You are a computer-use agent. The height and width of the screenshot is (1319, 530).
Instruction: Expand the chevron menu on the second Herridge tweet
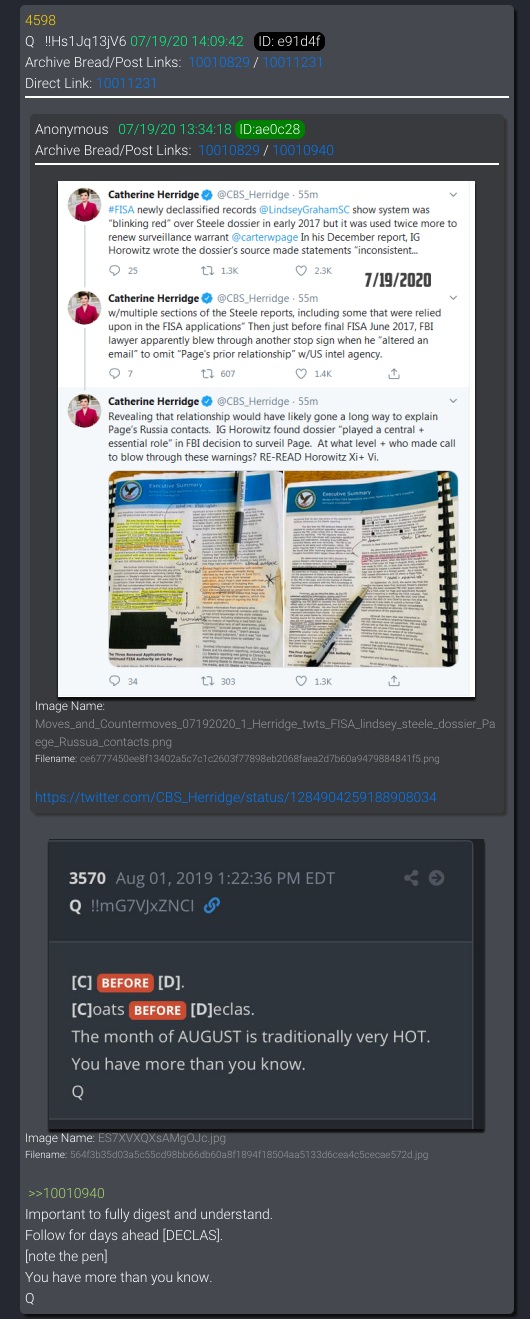452,298
